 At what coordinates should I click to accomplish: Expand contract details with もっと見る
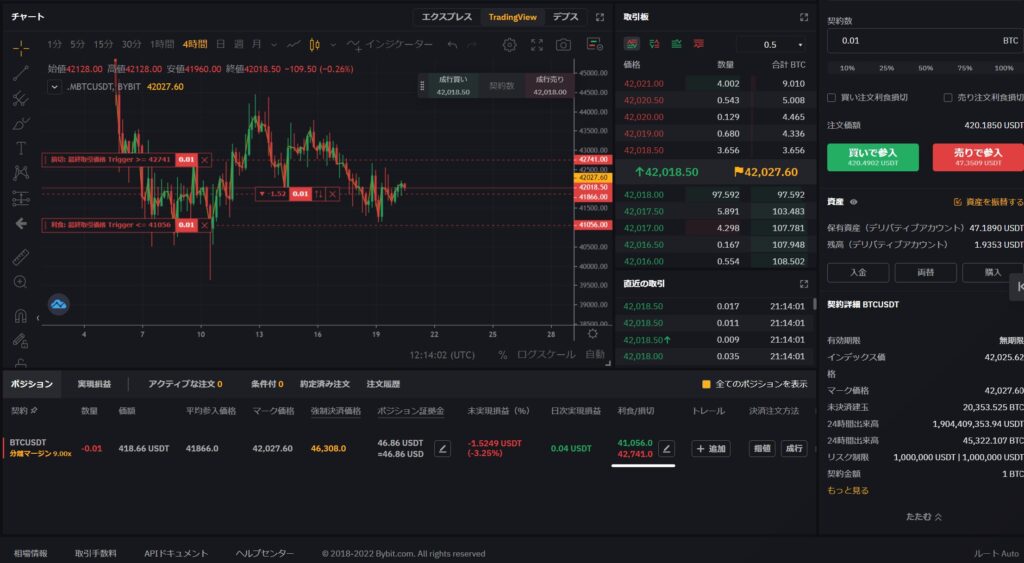(x=848, y=491)
